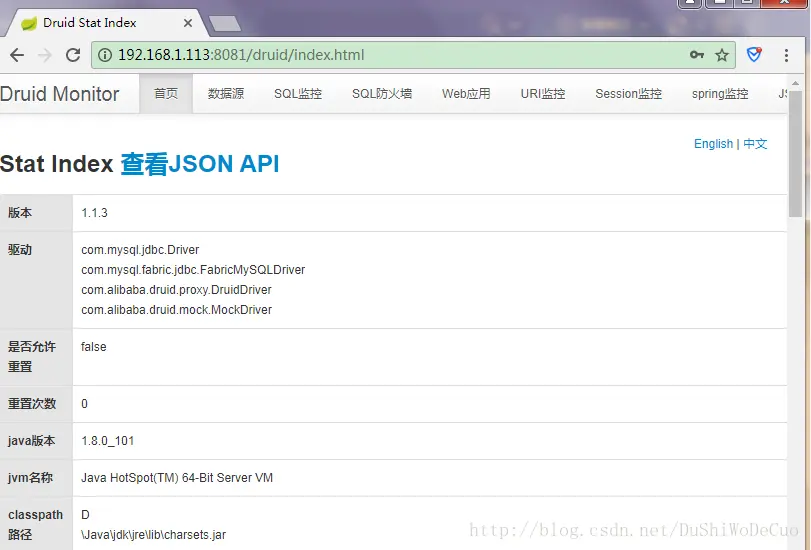This screenshot has width=811, height=550.
Task: Click the jvm名称 row label
Action: point(31,478)
